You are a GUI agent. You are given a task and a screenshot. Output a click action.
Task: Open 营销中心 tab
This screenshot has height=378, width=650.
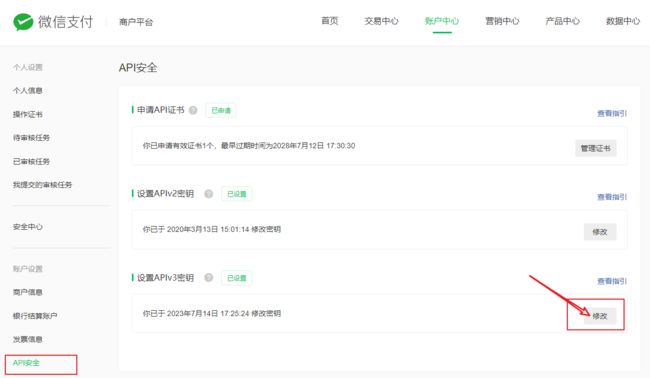click(x=502, y=21)
